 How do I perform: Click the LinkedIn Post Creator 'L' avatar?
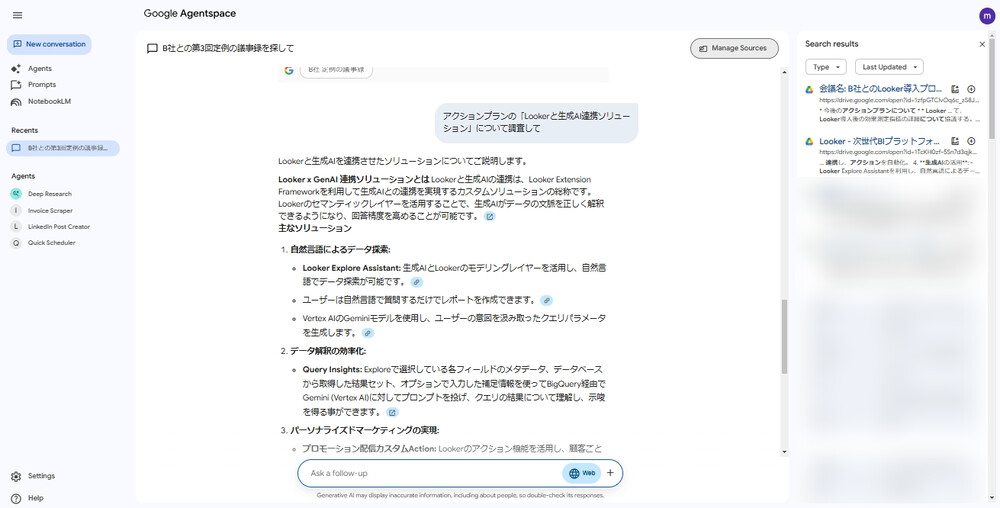click(x=16, y=227)
